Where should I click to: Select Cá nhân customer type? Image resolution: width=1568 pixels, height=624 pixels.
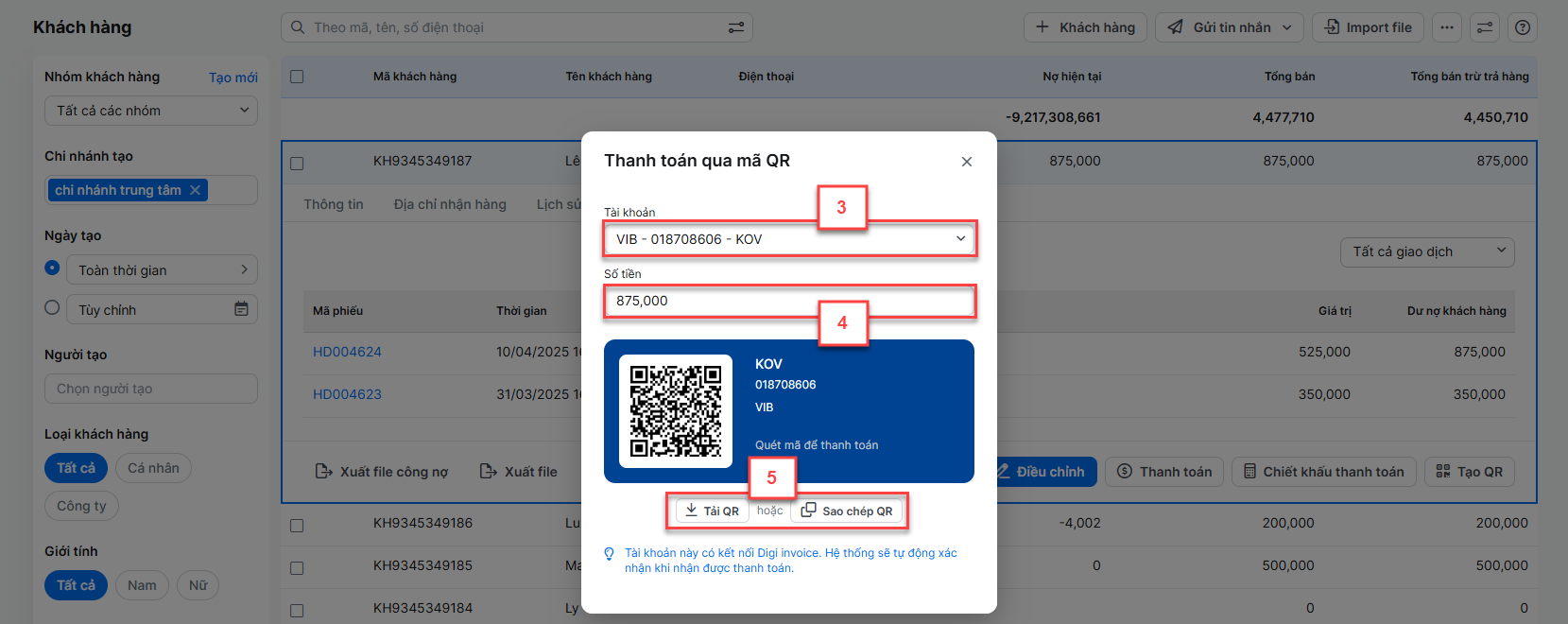pos(153,468)
